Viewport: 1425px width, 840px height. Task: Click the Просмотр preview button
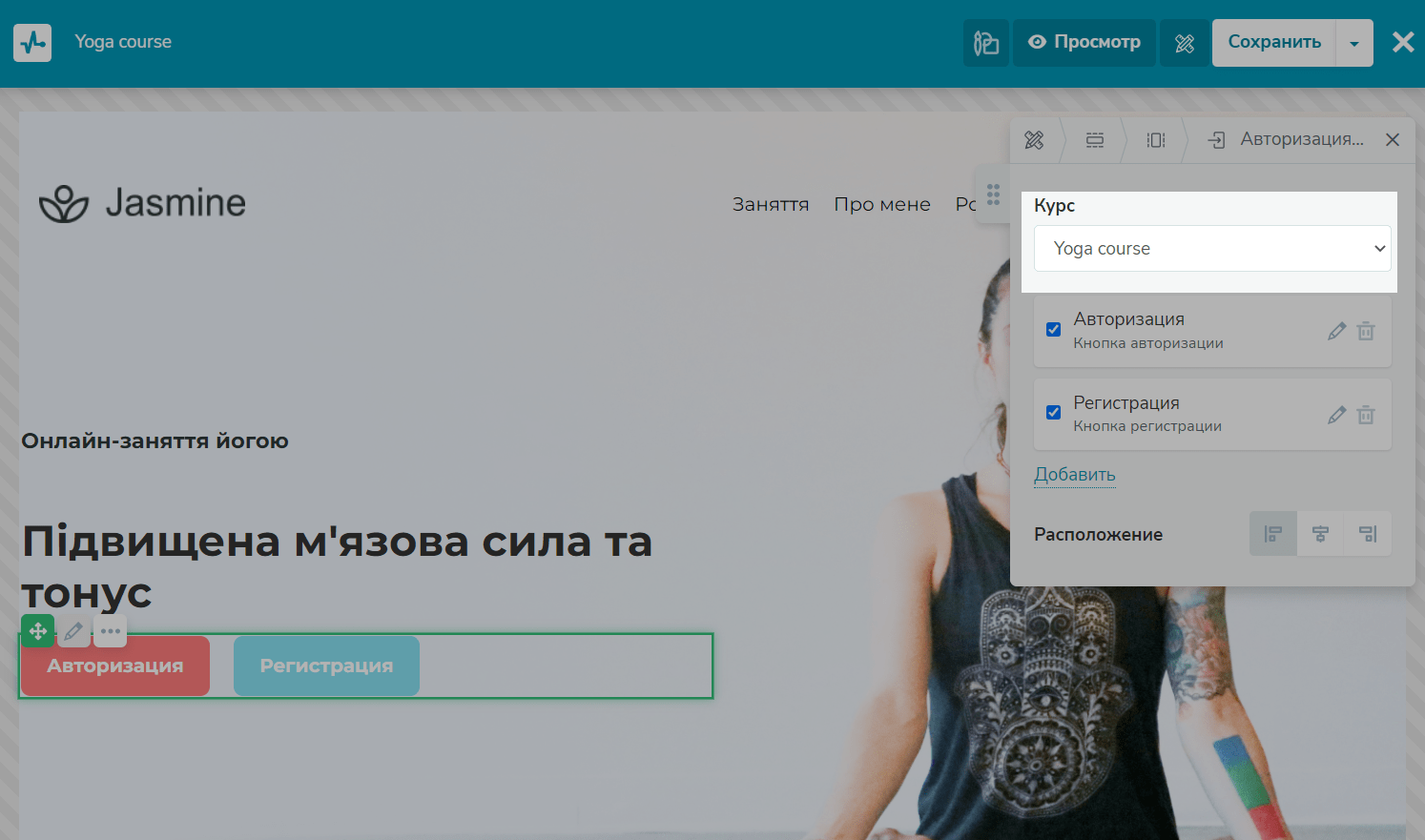(x=1084, y=43)
